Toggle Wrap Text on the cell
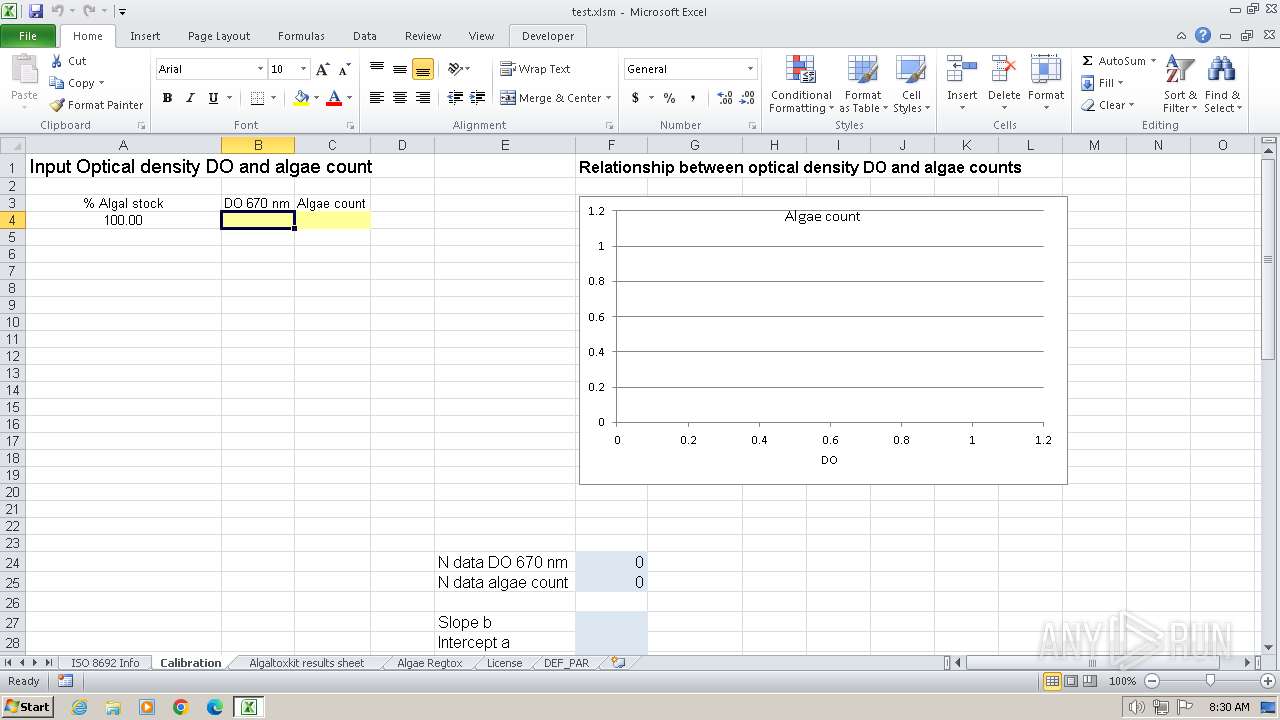The height and width of the screenshot is (720, 1280). [x=535, y=69]
